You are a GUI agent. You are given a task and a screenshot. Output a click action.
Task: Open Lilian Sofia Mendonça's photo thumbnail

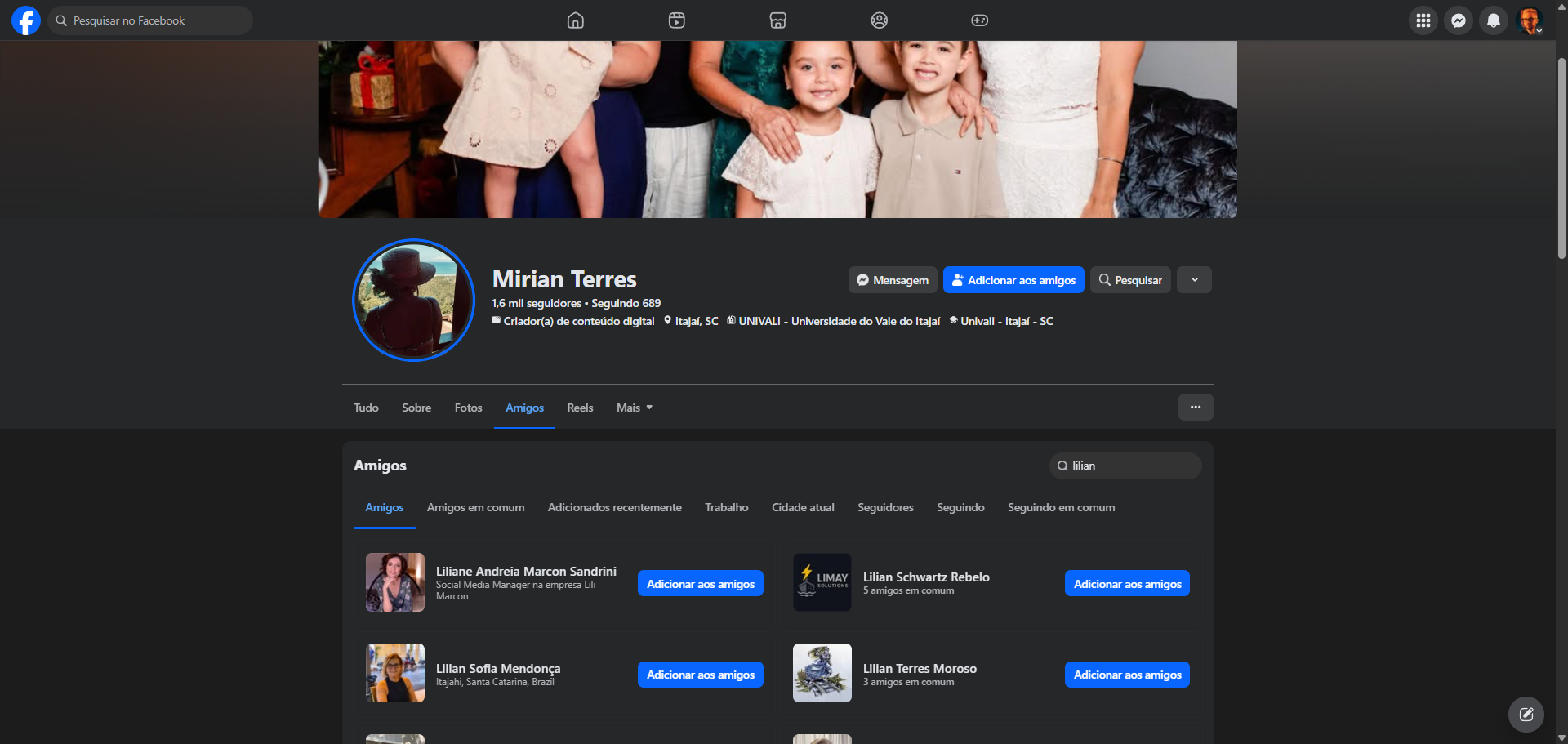coord(395,673)
